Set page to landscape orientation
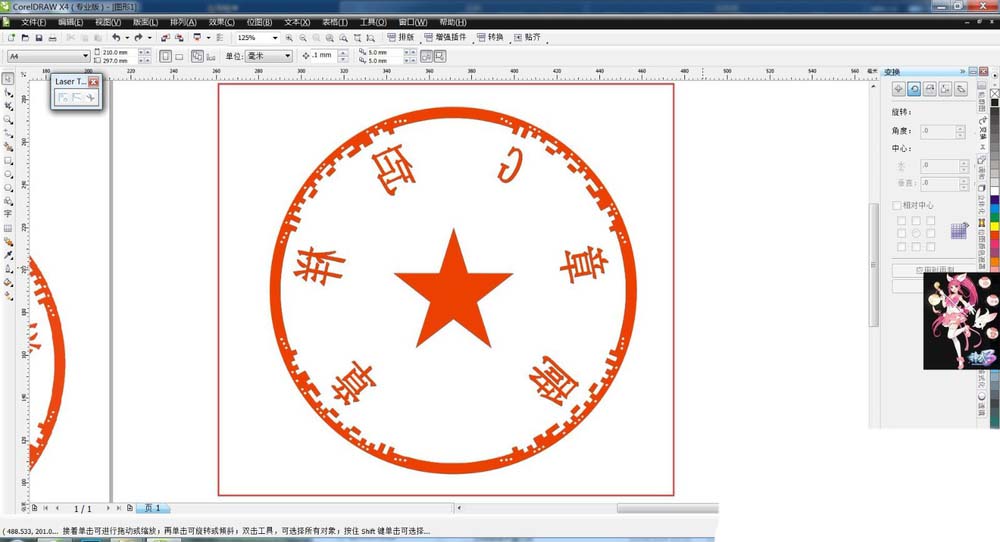Screen dimensions: 1000x542 pos(180,56)
